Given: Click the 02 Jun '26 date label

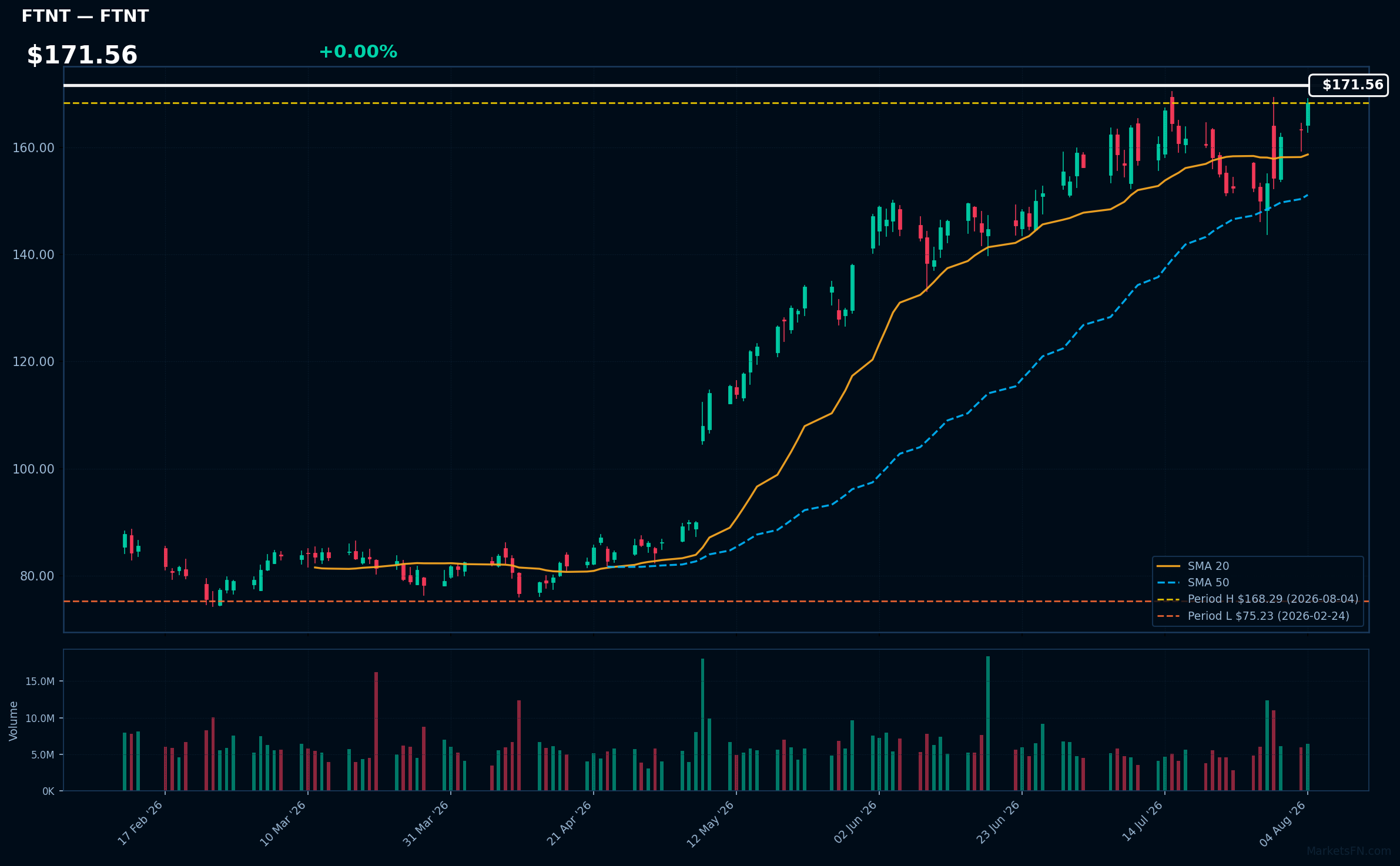Looking at the screenshot, I should (x=855, y=823).
